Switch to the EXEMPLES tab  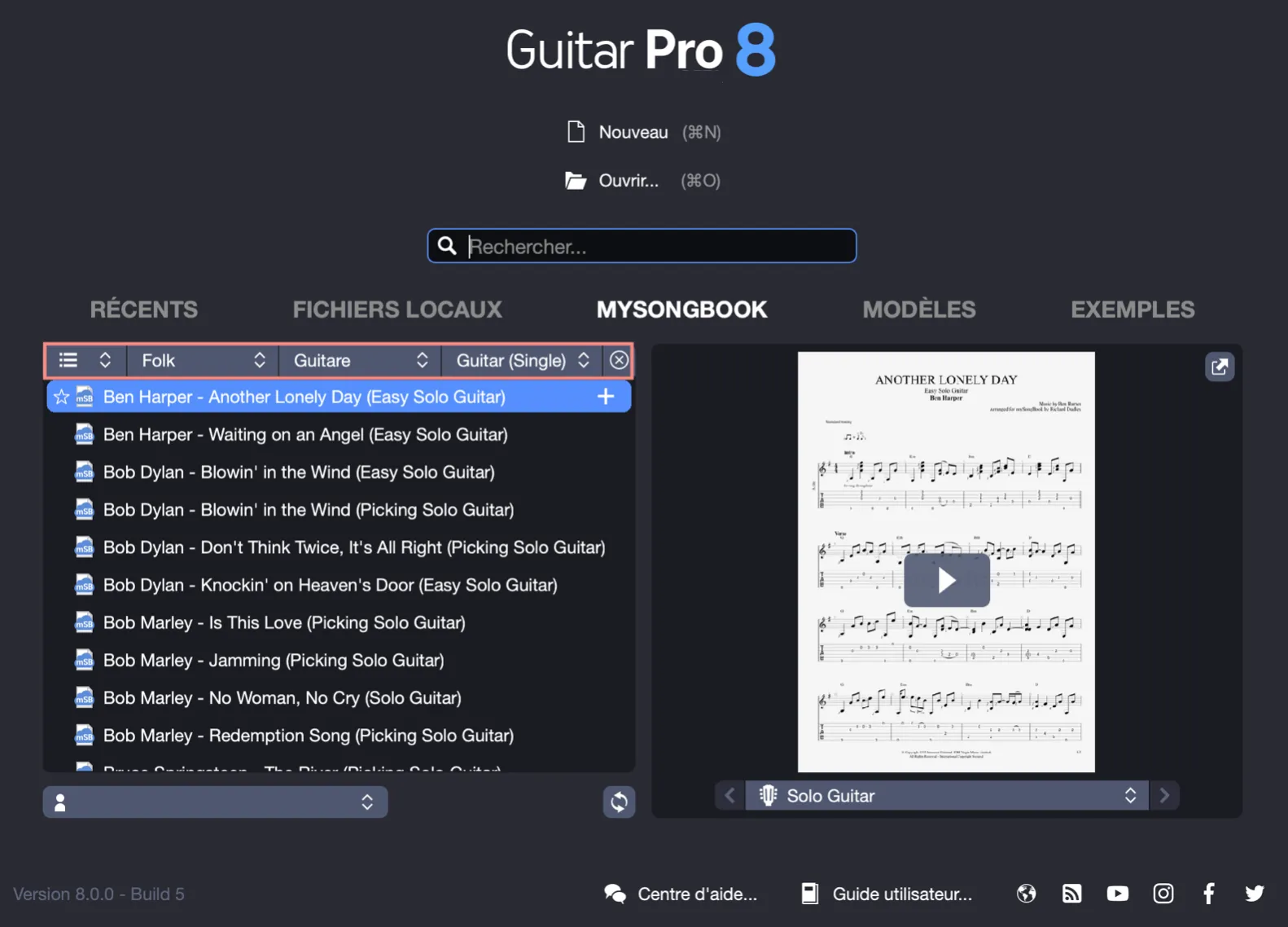(1132, 310)
